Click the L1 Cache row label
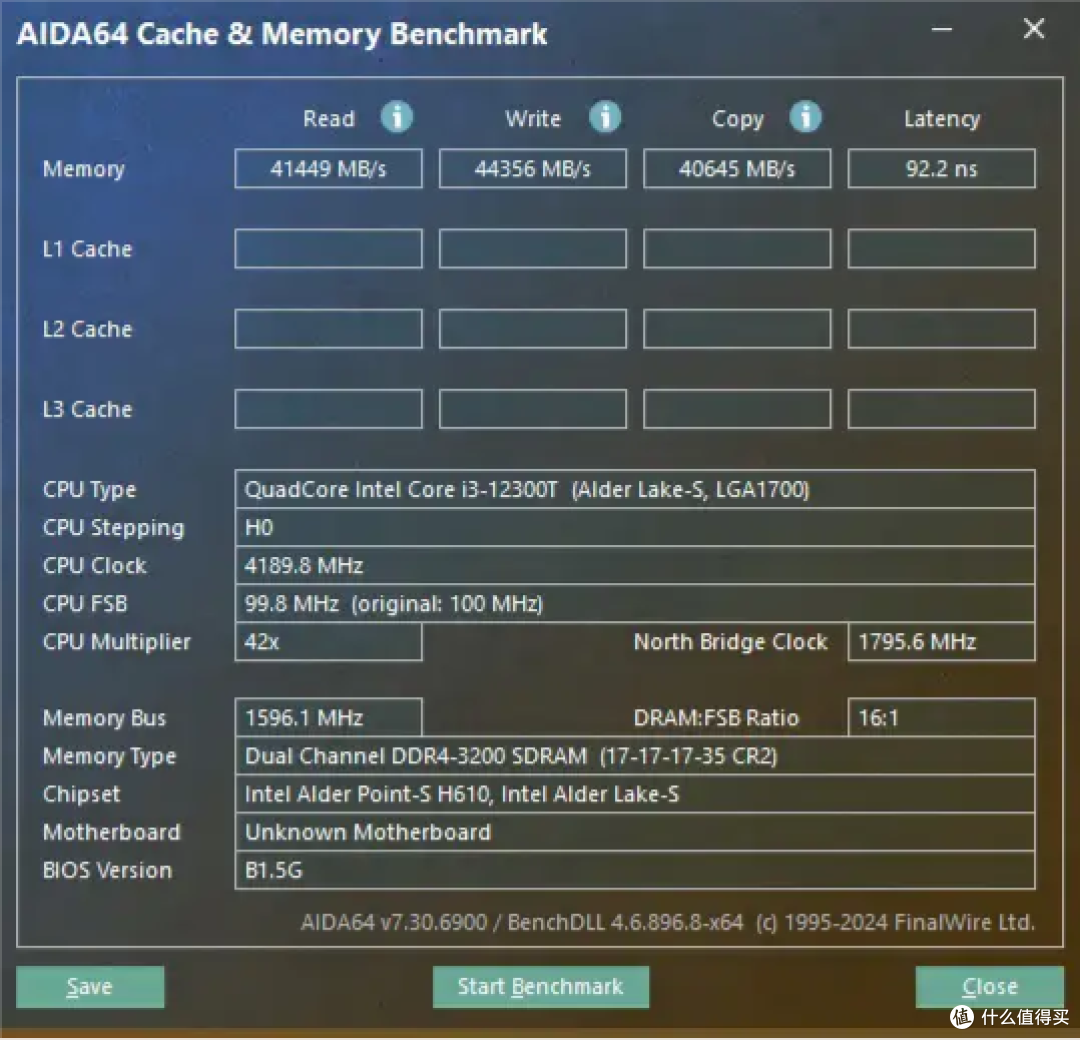 tap(87, 249)
